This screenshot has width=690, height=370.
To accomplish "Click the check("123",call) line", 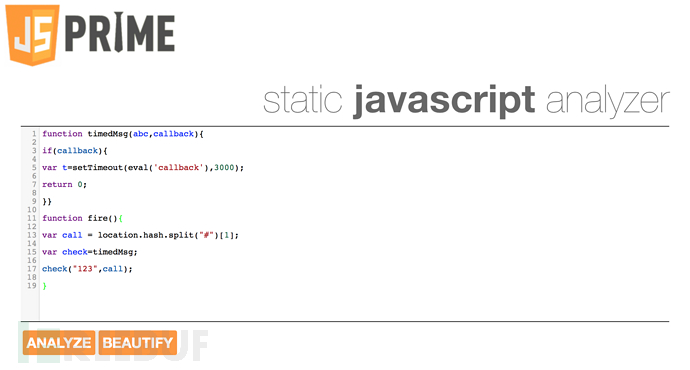I will [87, 269].
